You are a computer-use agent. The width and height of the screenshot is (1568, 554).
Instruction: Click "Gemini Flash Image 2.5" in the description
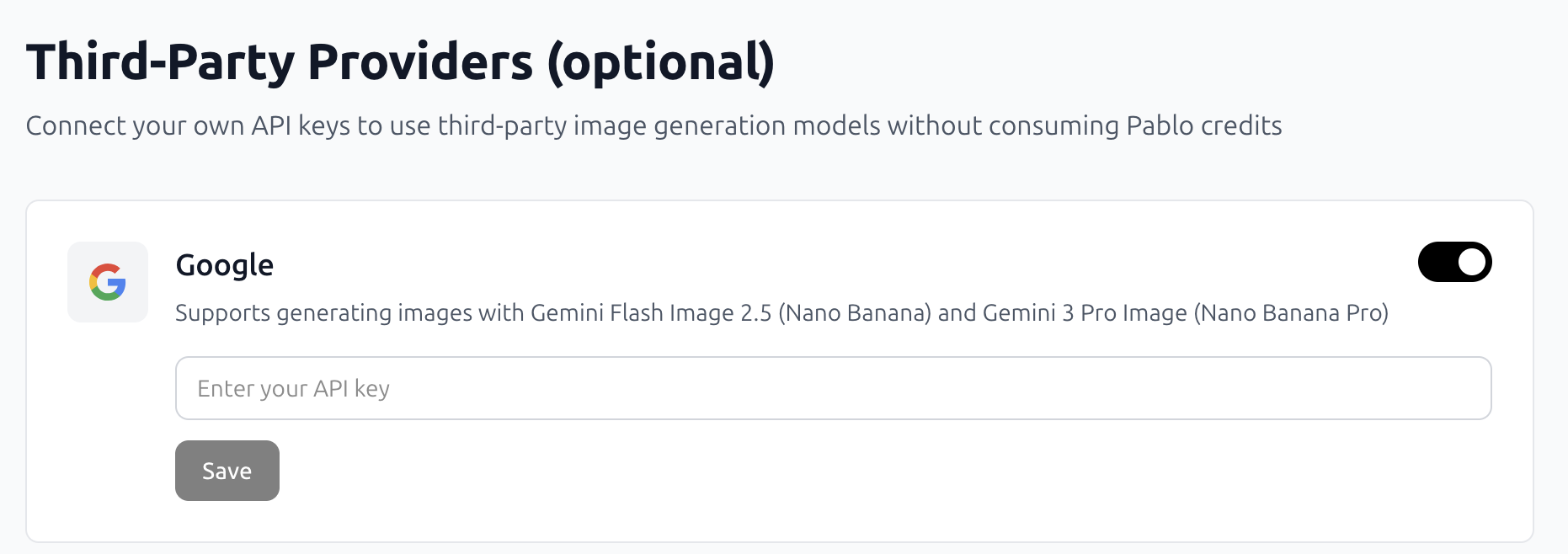pyautogui.click(x=650, y=313)
